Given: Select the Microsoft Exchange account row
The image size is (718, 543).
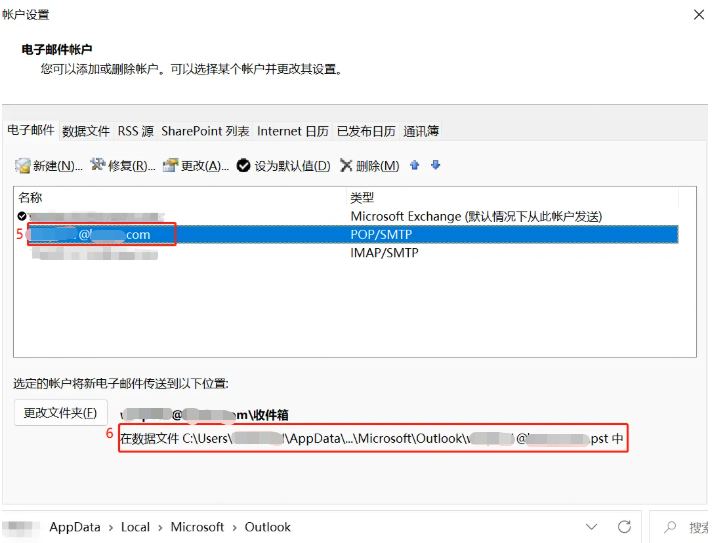Looking at the screenshot, I should pyautogui.click(x=347, y=216).
